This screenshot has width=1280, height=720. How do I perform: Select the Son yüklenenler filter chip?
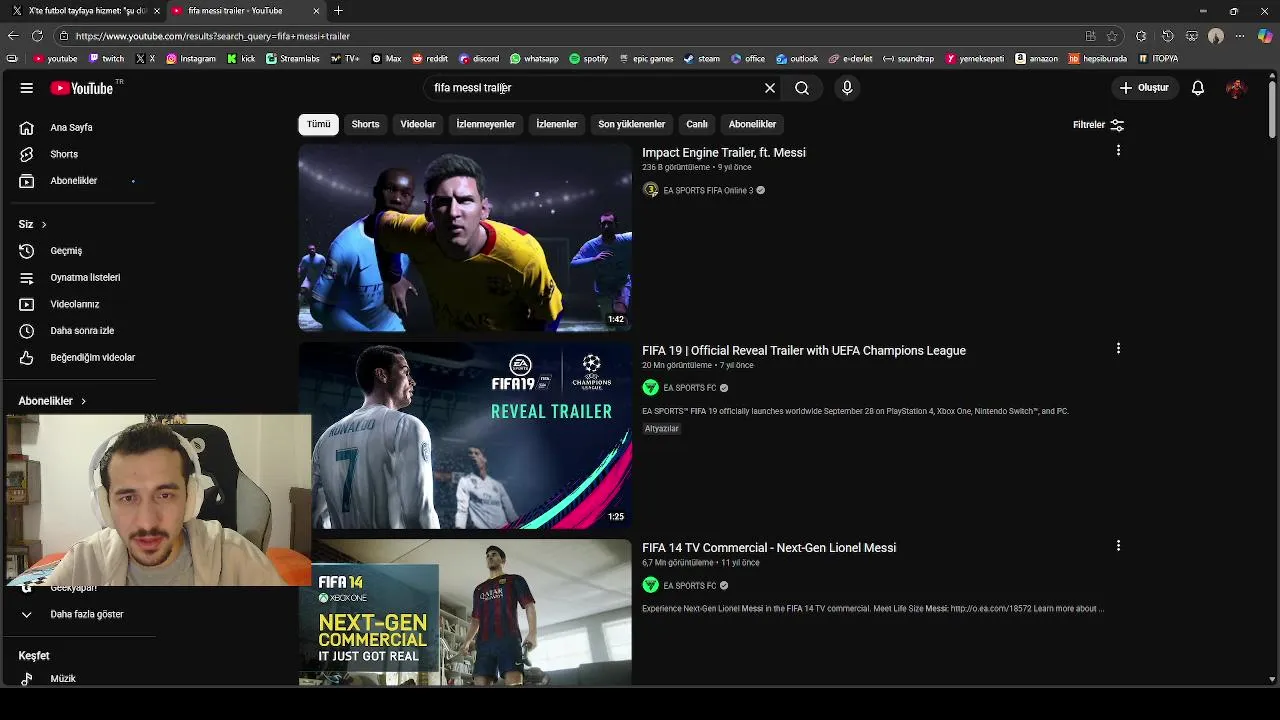(632, 124)
